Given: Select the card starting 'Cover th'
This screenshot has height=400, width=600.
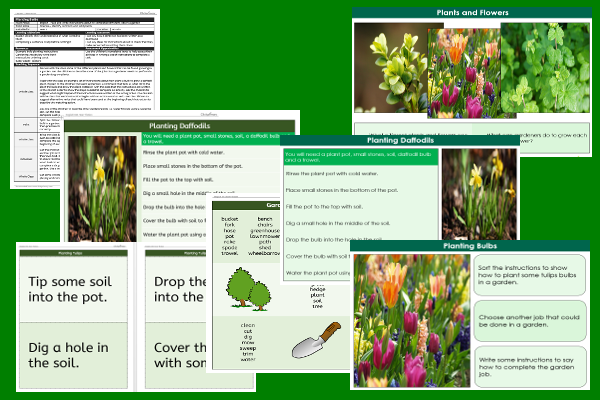Looking at the screenshot, I should [x=176, y=355].
